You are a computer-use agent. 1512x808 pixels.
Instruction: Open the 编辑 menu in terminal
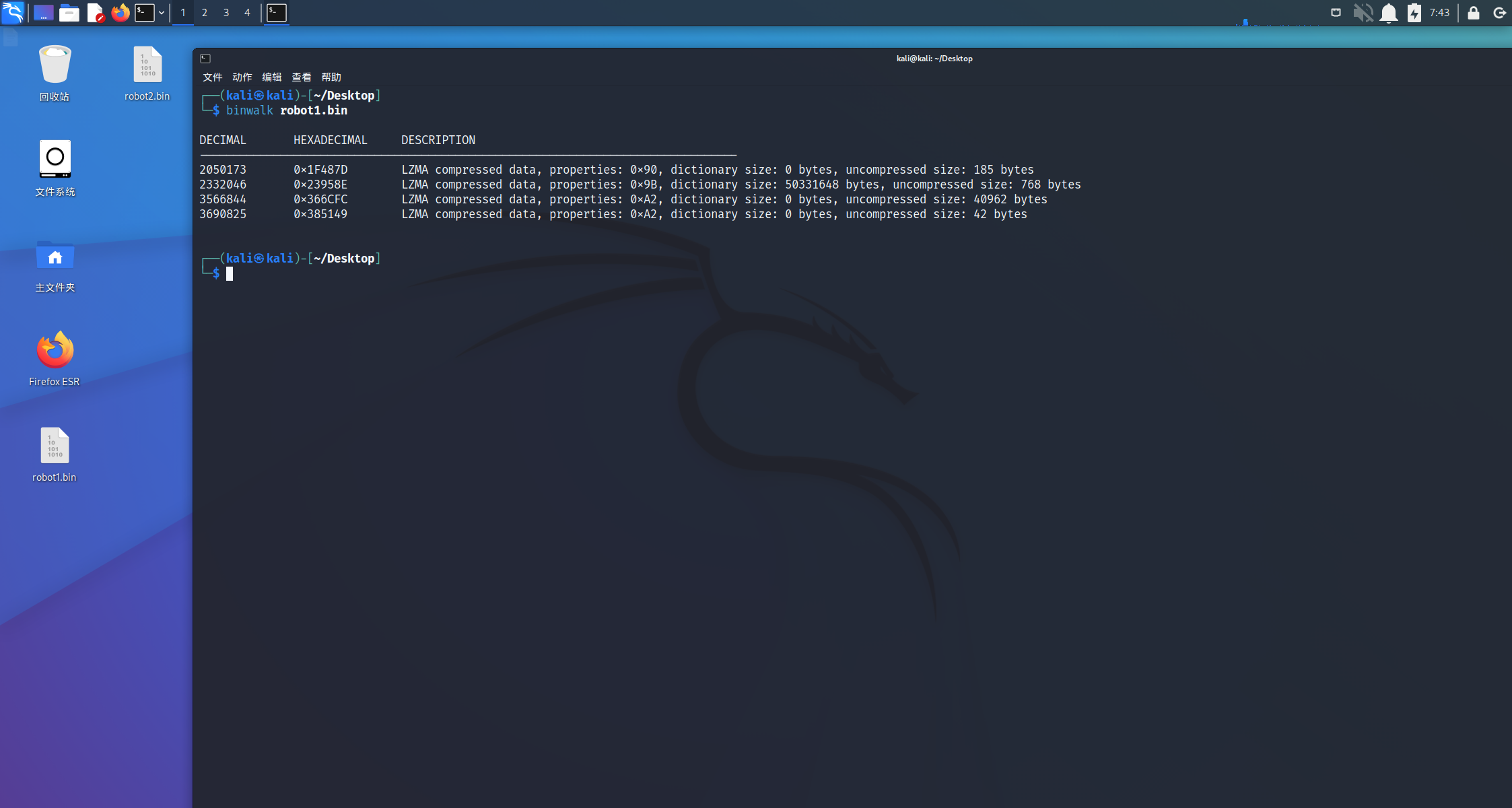click(271, 77)
